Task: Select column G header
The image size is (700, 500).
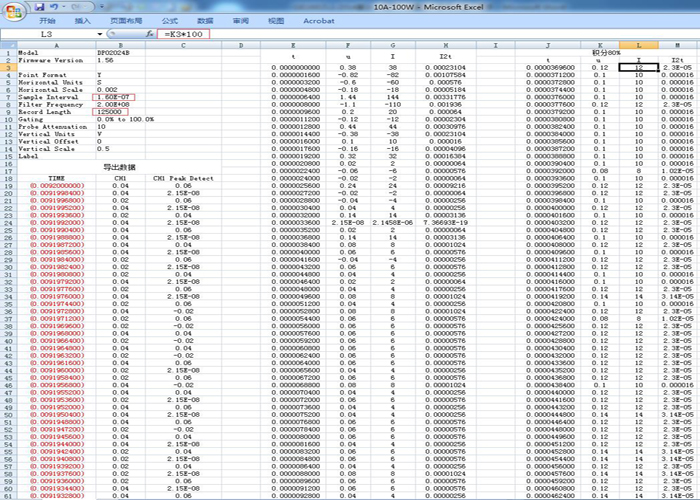Action: tap(393, 45)
